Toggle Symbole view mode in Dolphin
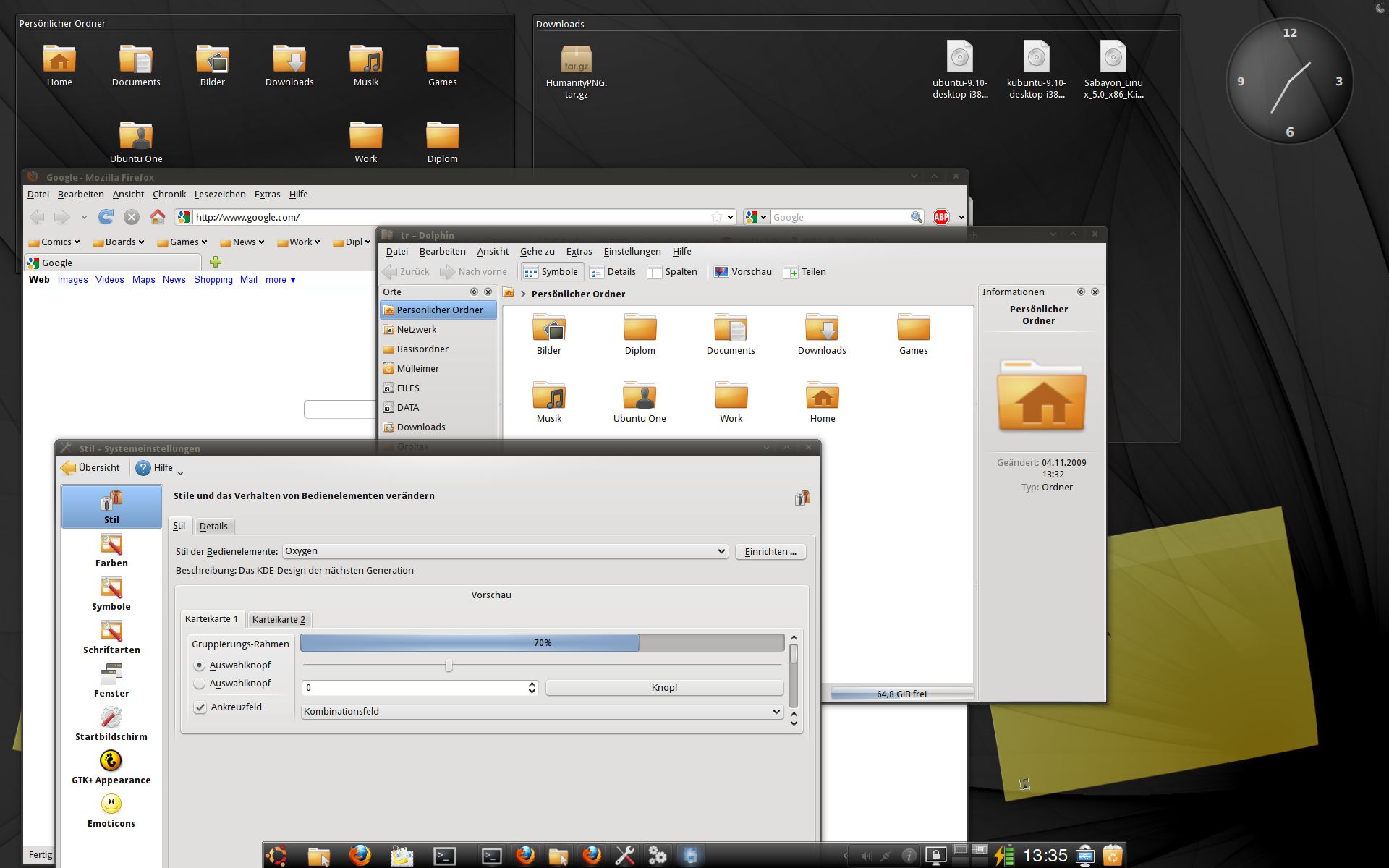The height and width of the screenshot is (868, 1389). (x=551, y=272)
